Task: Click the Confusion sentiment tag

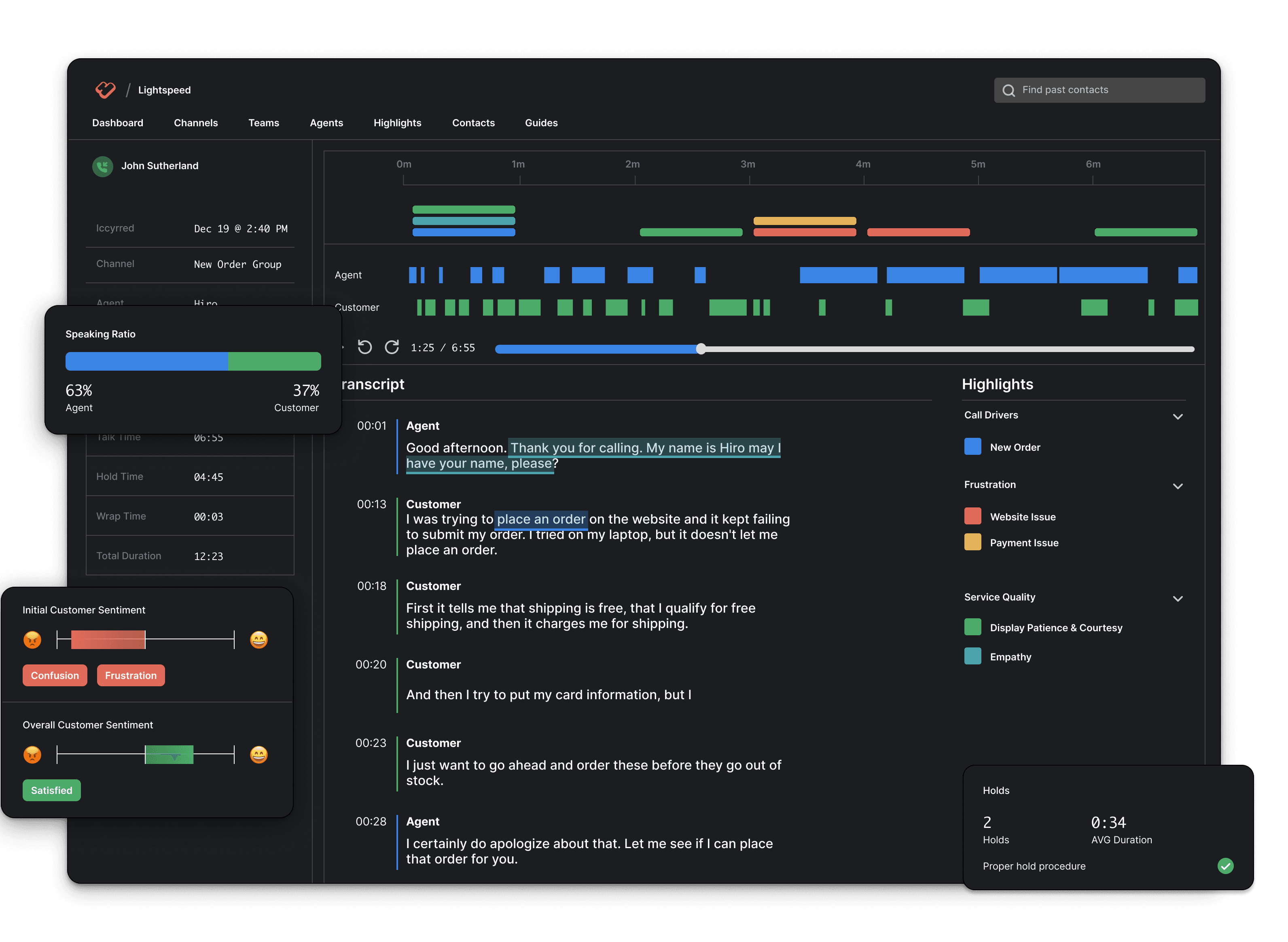Action: coord(55,675)
